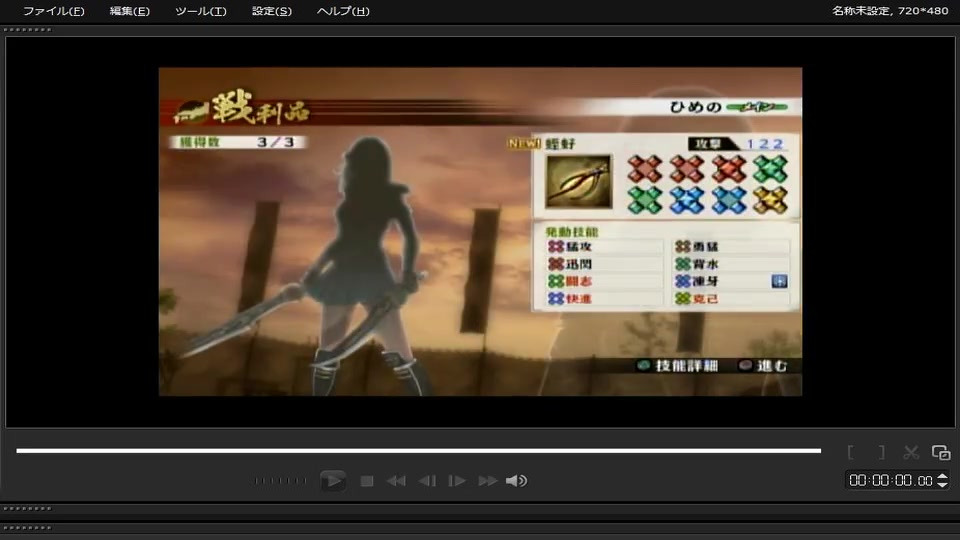Click the timecode field 00:00:00.00
The image size is (960, 540).
pyautogui.click(x=891, y=481)
